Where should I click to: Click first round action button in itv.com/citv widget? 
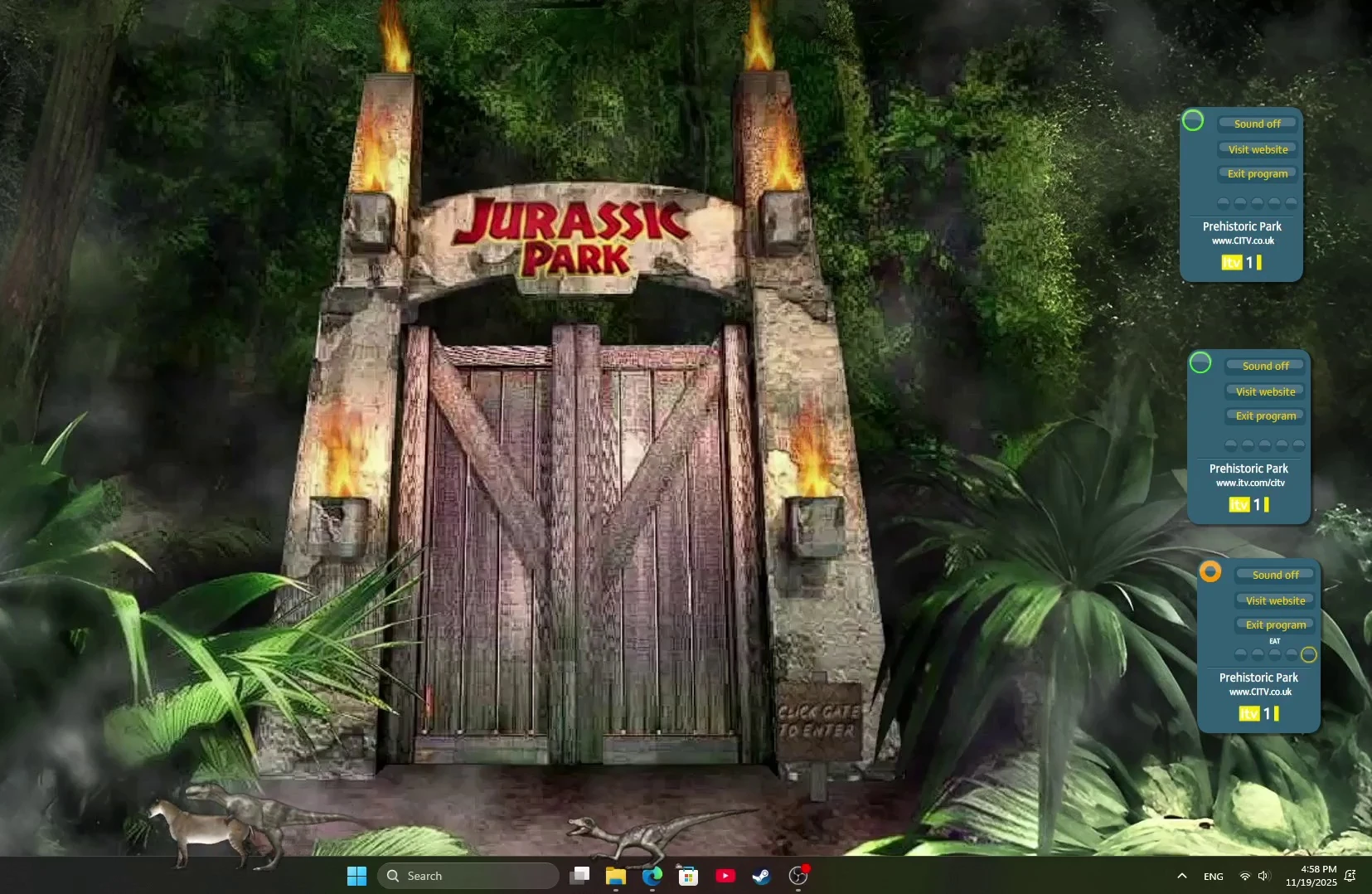(1231, 445)
